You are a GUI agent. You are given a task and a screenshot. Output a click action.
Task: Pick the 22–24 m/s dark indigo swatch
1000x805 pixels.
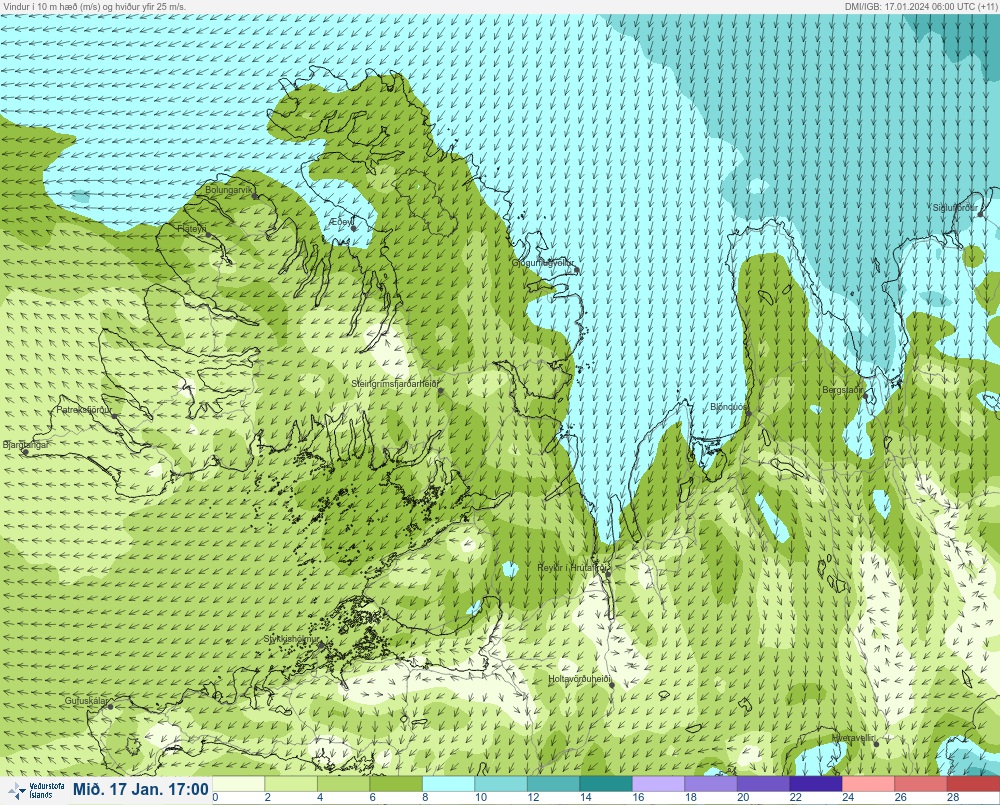point(816,783)
